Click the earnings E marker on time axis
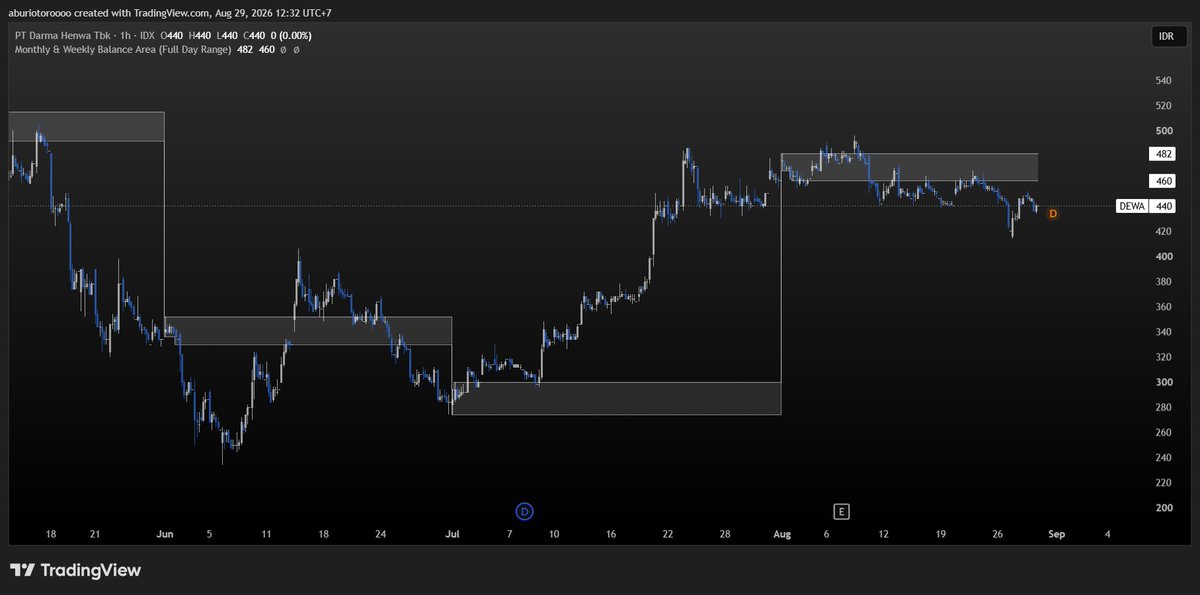 (x=842, y=511)
